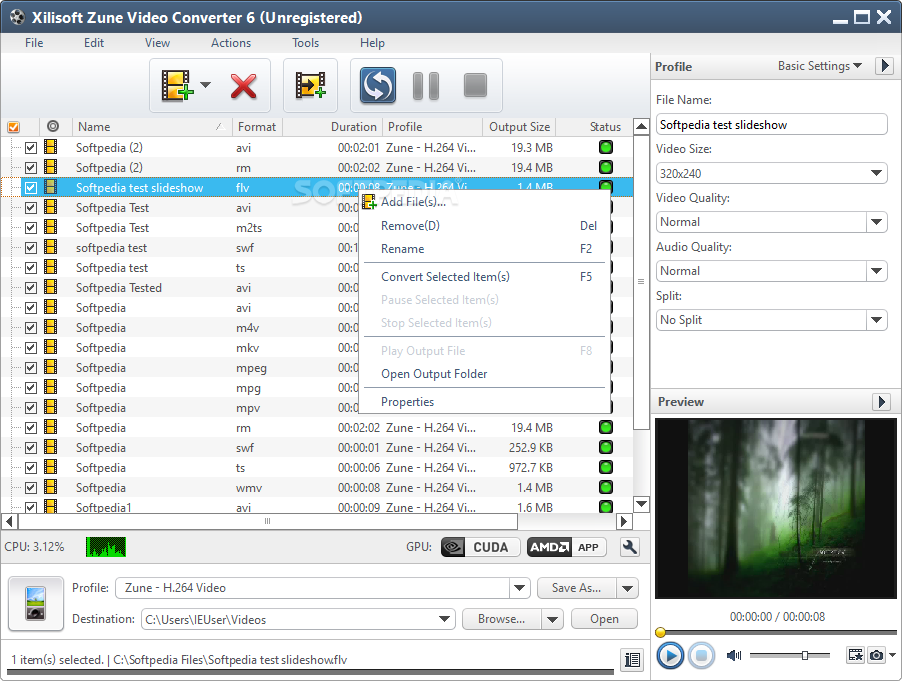Choose Open Output Folder from the context menu
Screen dimensions: 902x681
pyautogui.click(x=434, y=374)
